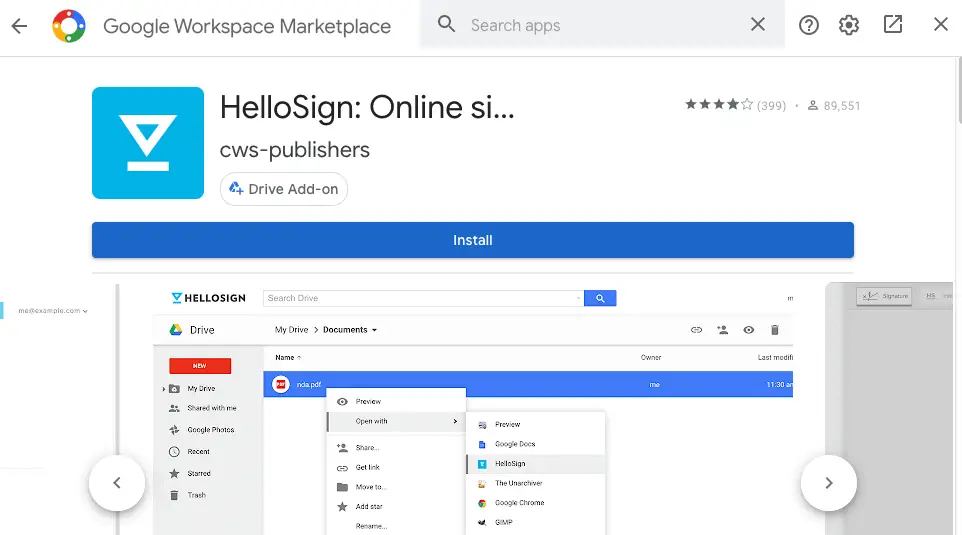Open Marketplace in a new window icon

[x=893, y=25]
